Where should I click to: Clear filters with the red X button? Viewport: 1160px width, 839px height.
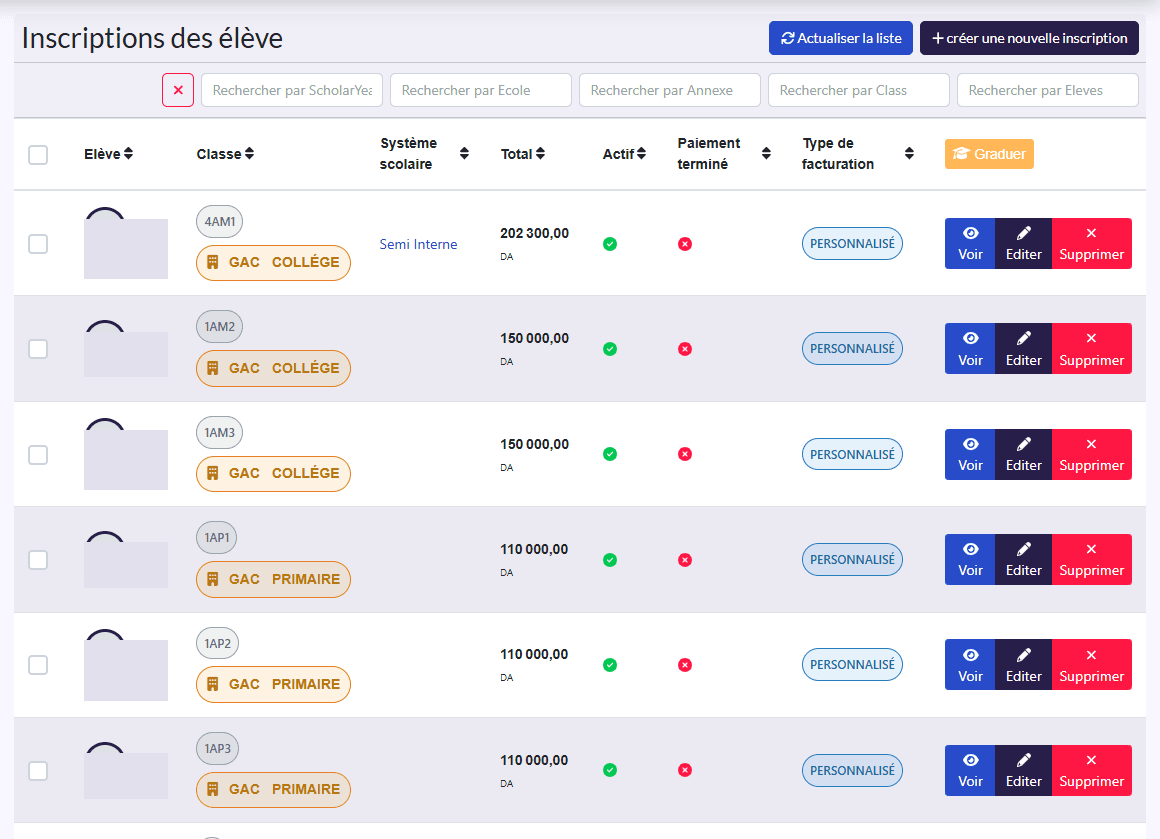[x=178, y=90]
